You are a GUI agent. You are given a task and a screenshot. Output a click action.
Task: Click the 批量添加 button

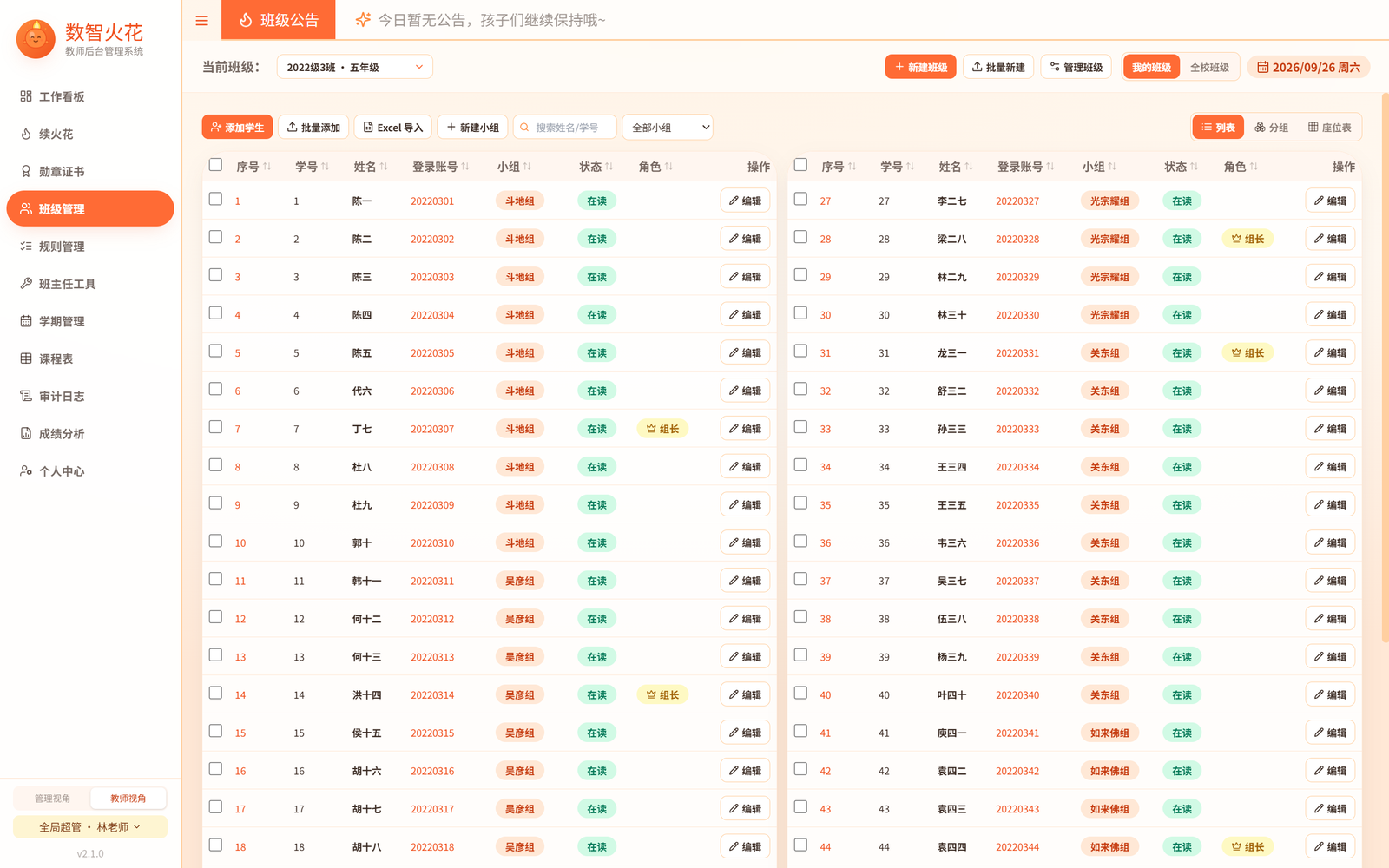pos(313,128)
